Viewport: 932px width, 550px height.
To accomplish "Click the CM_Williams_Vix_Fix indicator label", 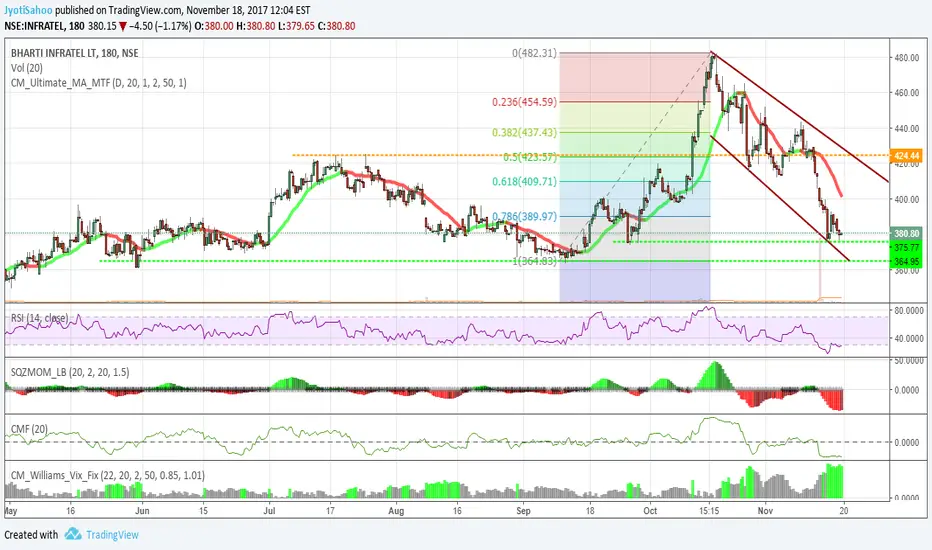I will (108, 475).
